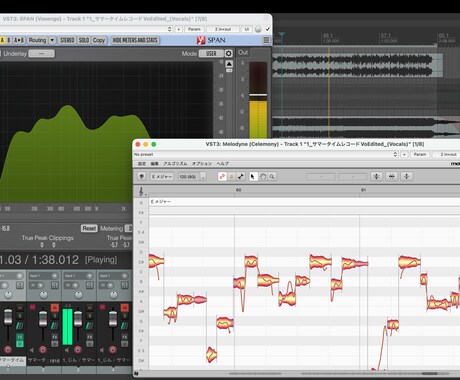Open the USER mode dropdown in SPAN

[x=211, y=53]
